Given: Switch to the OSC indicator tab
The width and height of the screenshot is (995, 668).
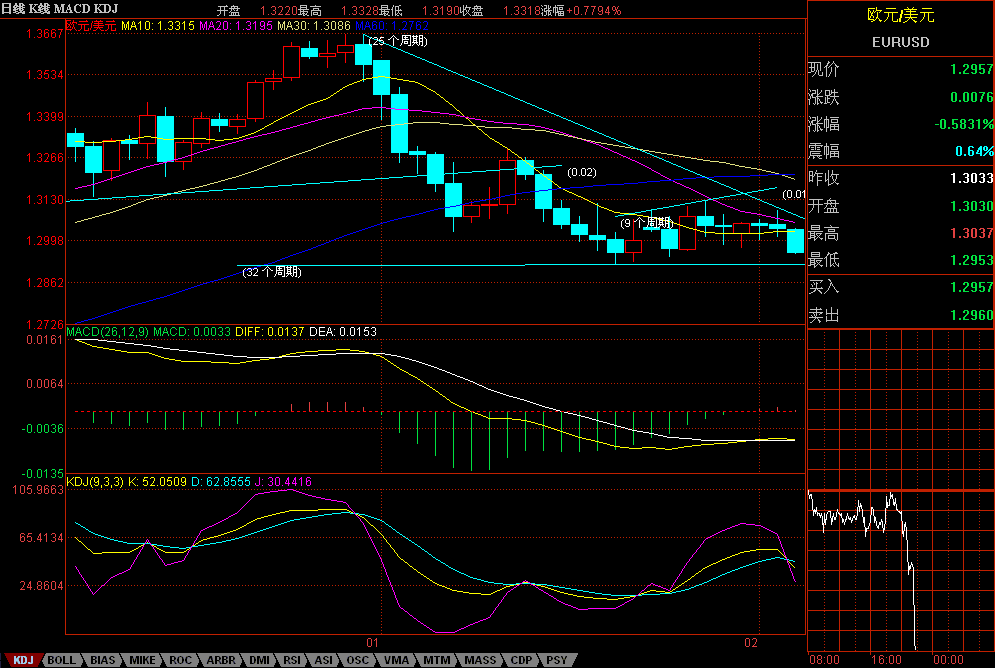Looking at the screenshot, I should coord(357,660).
